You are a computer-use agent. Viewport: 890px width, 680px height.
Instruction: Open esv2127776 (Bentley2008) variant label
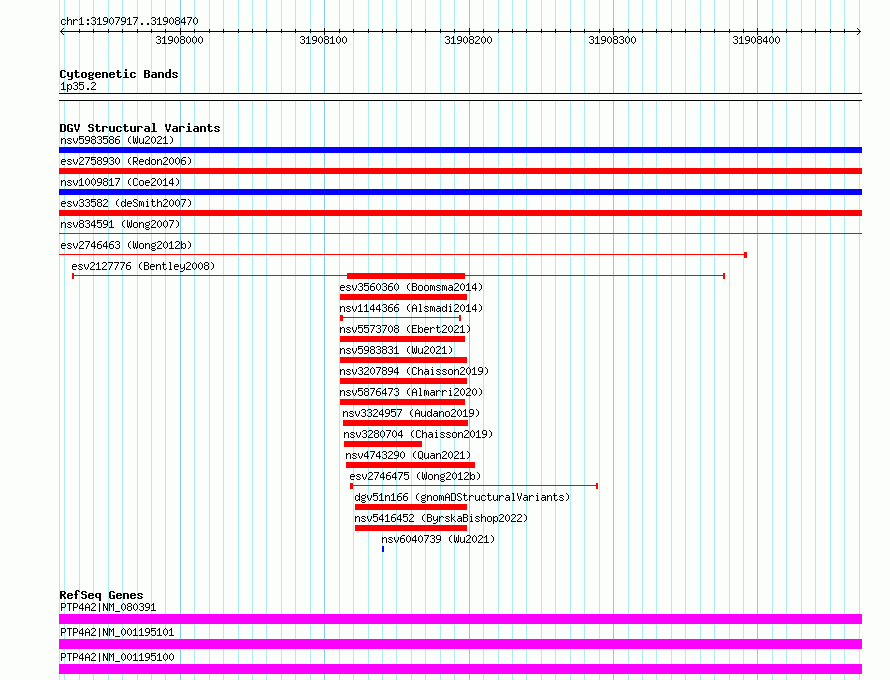coord(143,266)
